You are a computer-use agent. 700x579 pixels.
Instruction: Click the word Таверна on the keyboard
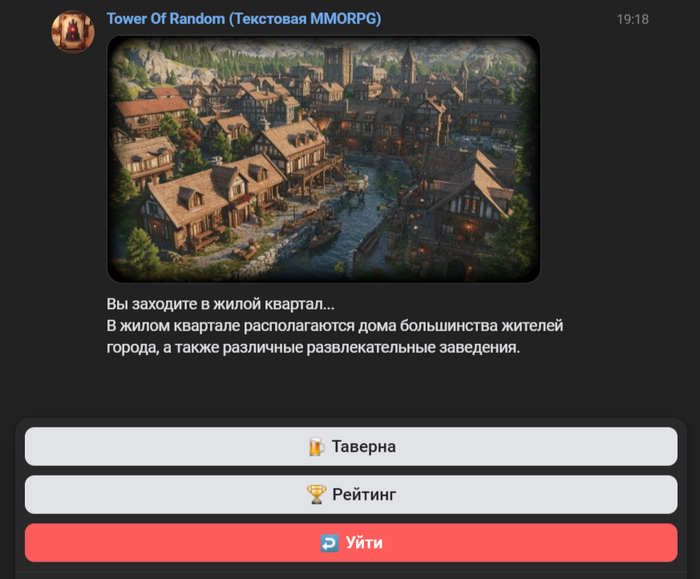pyautogui.click(x=363, y=446)
